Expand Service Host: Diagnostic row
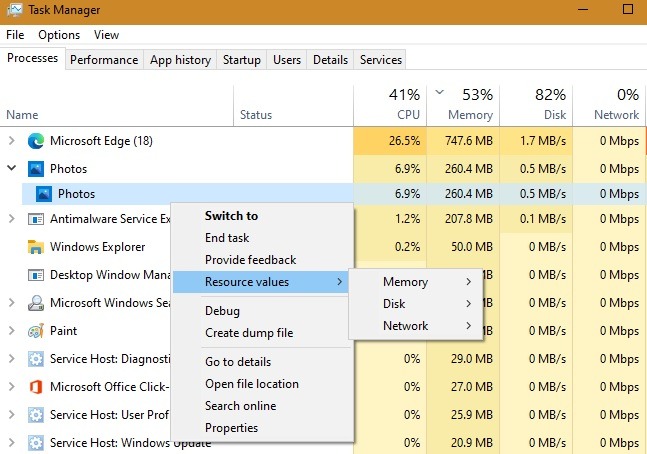Viewport: 647px width, 454px height. pyautogui.click(x=12, y=359)
